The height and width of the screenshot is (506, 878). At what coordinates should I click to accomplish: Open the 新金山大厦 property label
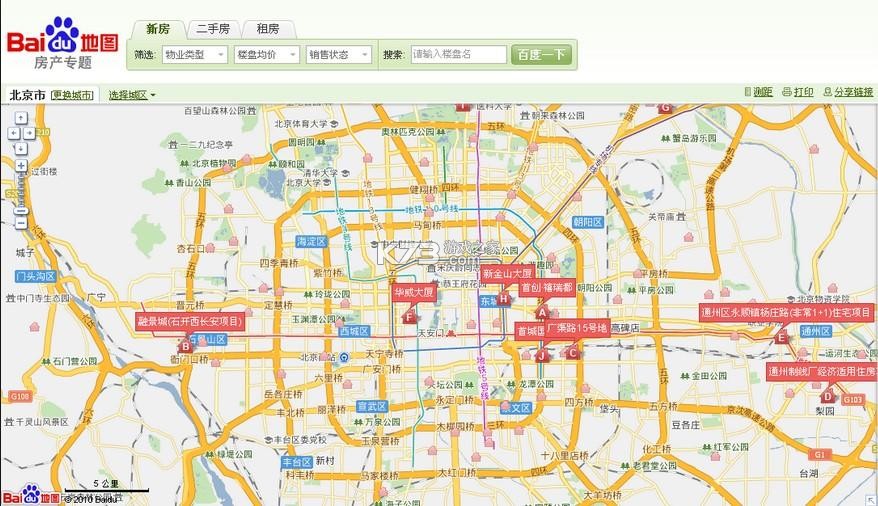click(x=507, y=274)
